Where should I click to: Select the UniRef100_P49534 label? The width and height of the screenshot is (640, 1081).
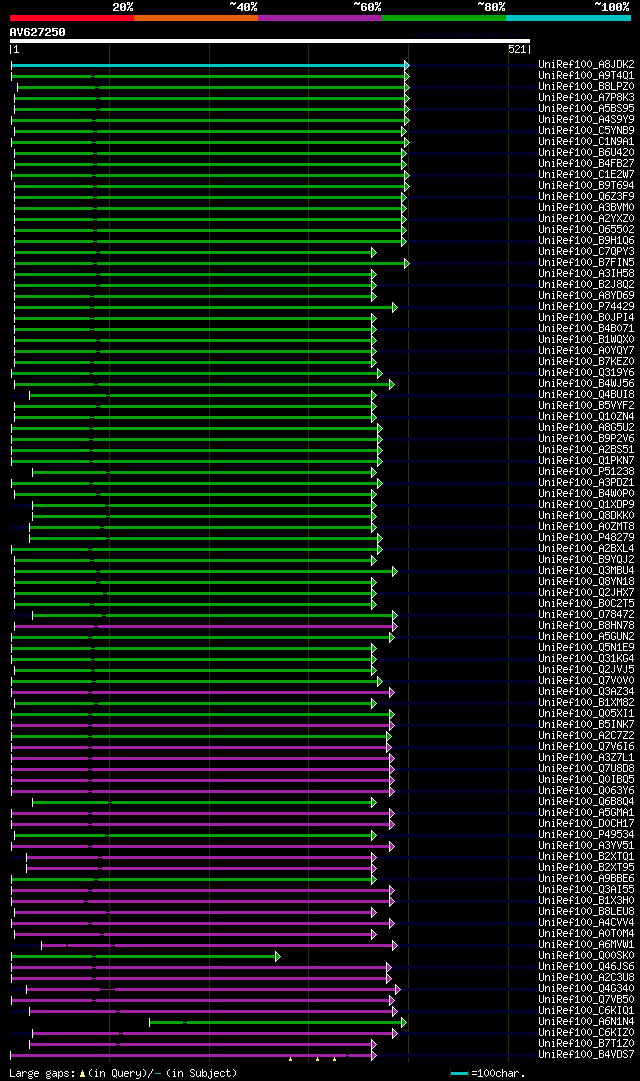(586, 835)
